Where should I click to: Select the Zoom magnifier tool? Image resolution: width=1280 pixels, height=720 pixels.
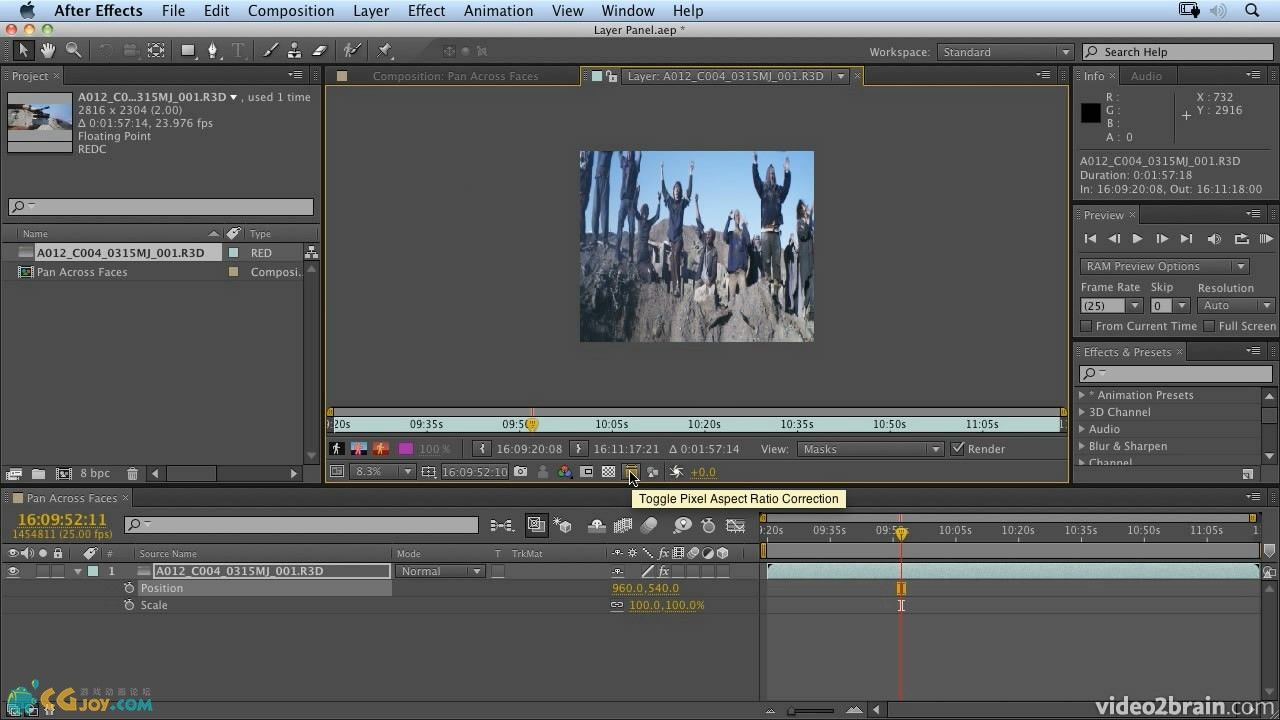(74, 50)
